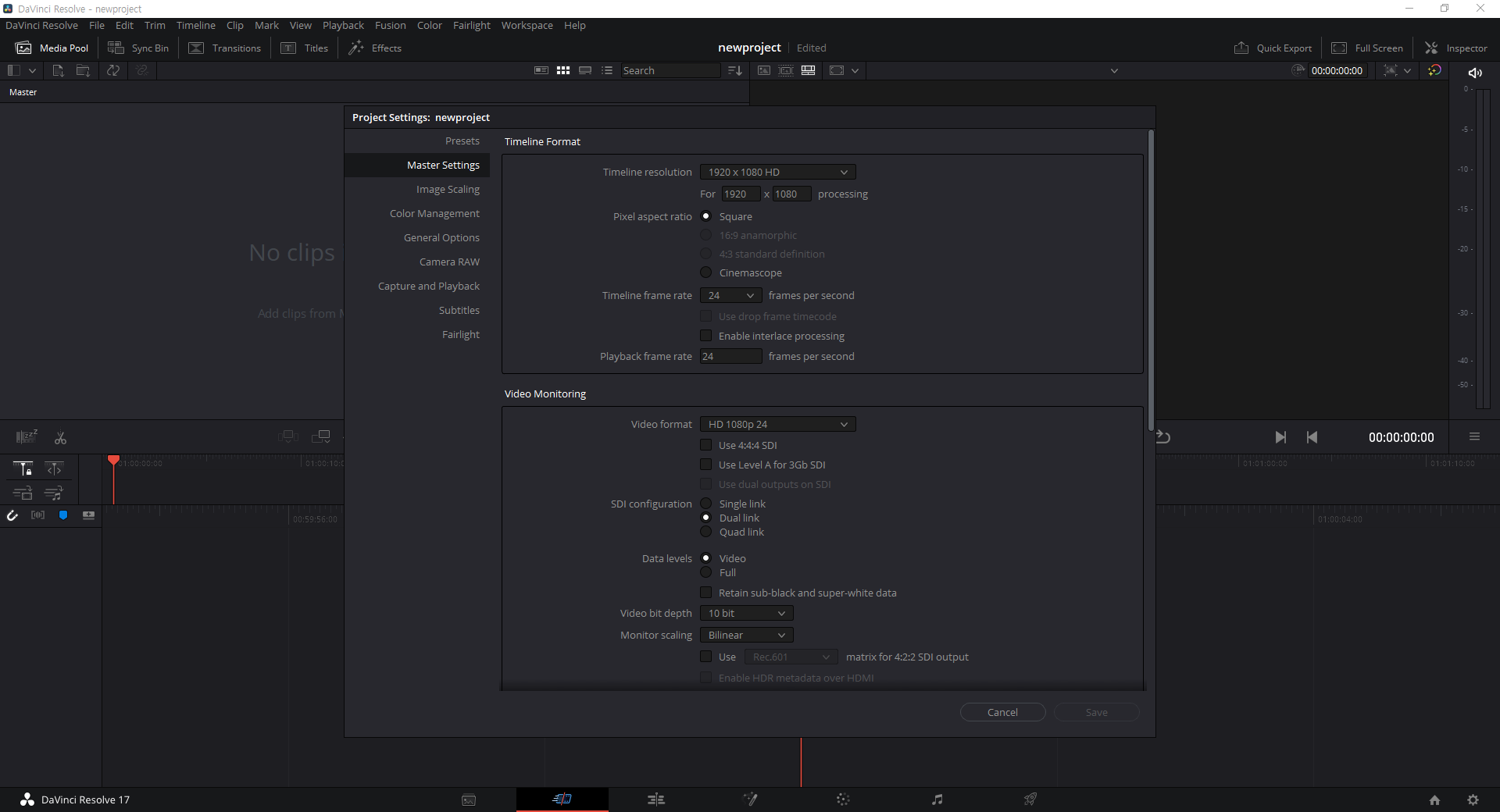
Task: Click the timeline playhead marker
Action: pos(114,460)
